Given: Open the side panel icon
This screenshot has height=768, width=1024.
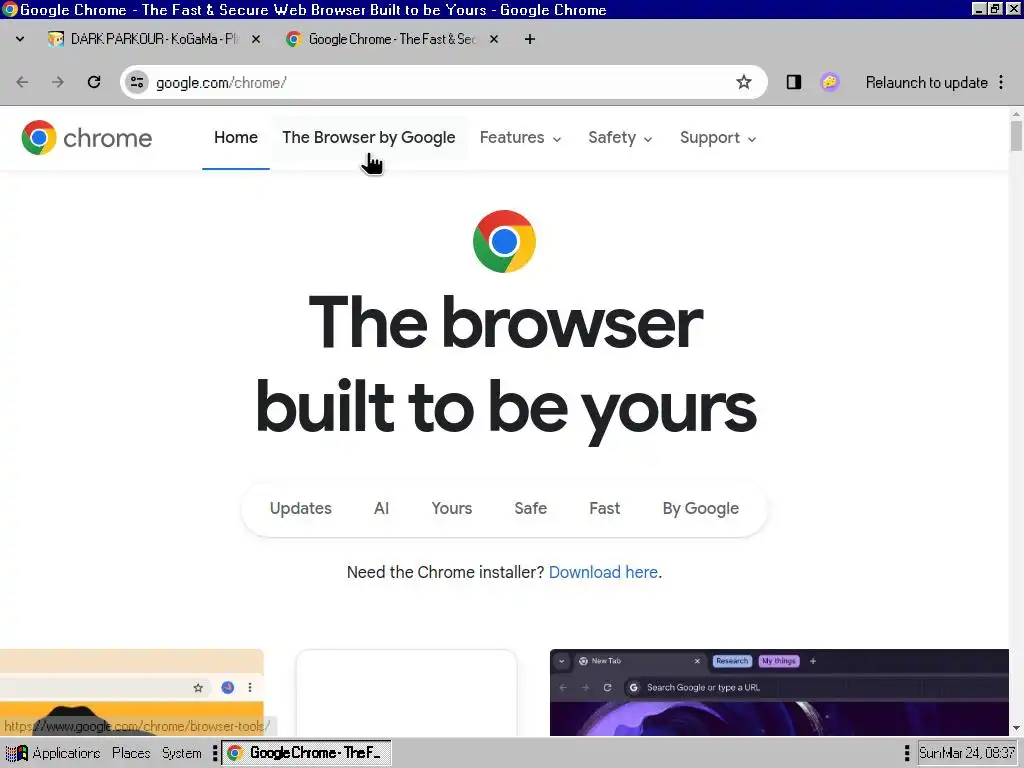Looking at the screenshot, I should pyautogui.click(x=793, y=82).
